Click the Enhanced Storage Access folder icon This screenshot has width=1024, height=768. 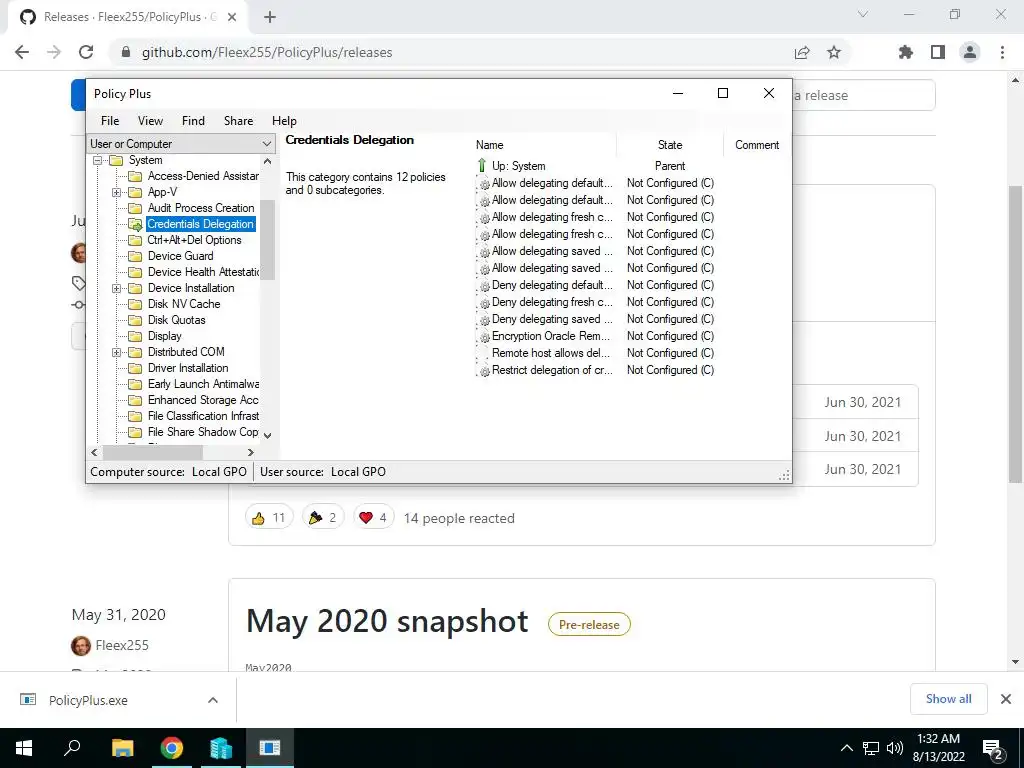tap(135, 400)
